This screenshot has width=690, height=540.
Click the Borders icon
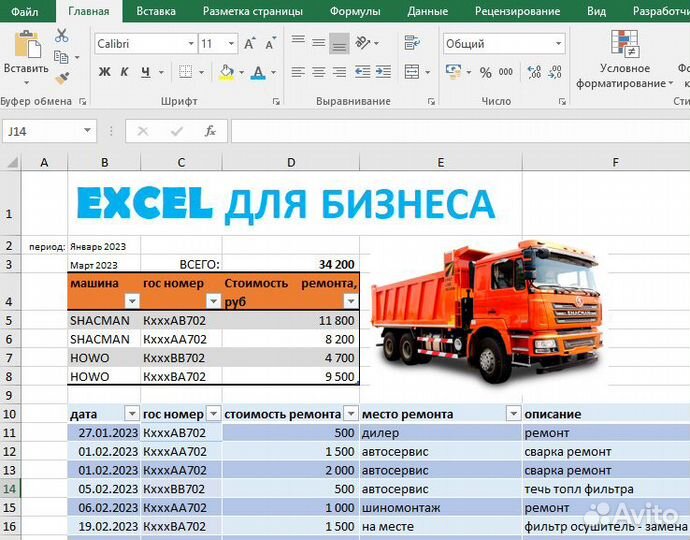coord(185,72)
